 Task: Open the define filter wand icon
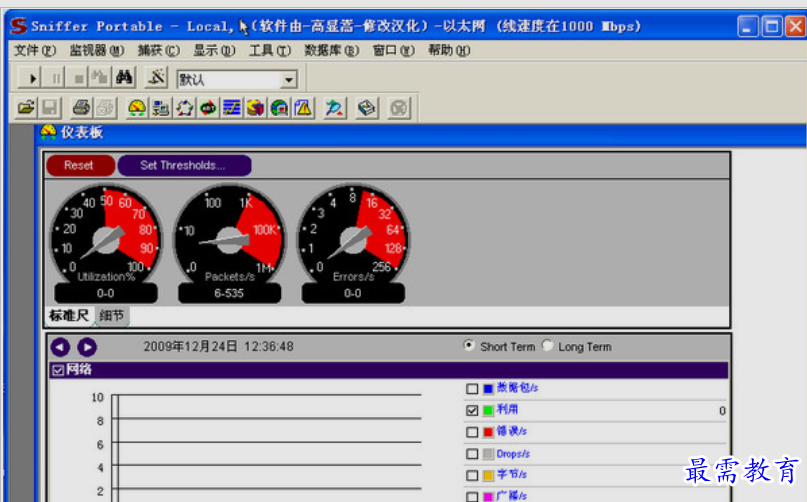pos(156,78)
